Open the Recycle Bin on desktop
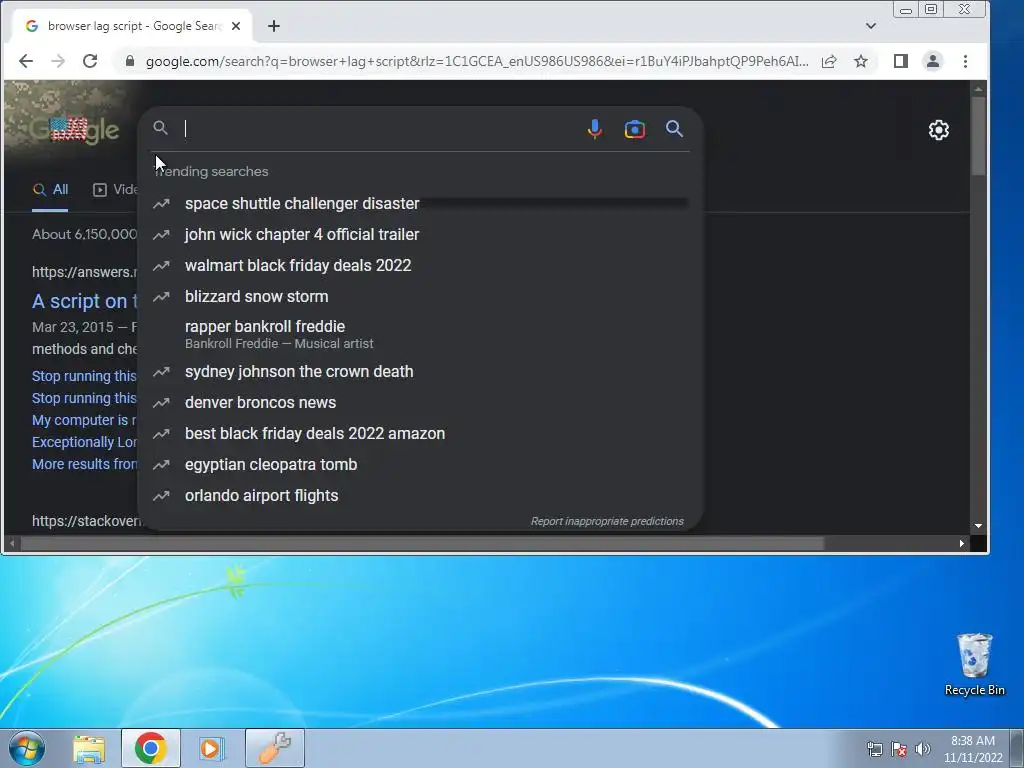Image resolution: width=1024 pixels, height=768 pixels. (974, 664)
